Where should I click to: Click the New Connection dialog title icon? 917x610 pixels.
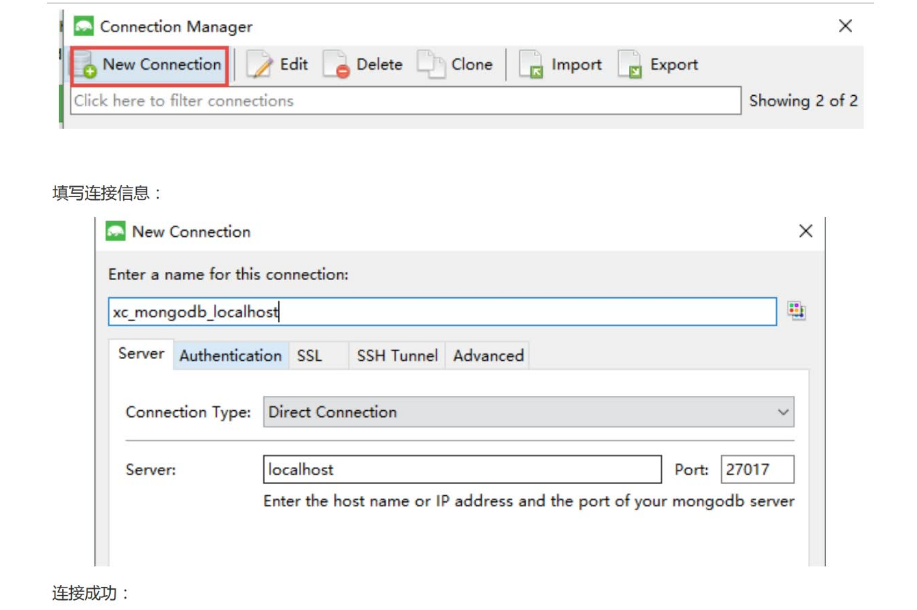(115, 231)
